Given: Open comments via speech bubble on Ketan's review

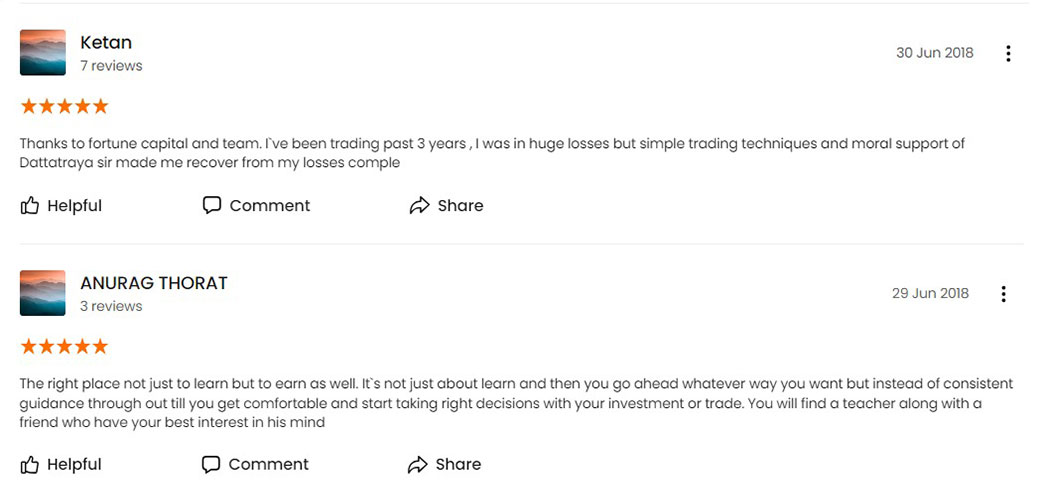Looking at the screenshot, I should coord(211,206).
